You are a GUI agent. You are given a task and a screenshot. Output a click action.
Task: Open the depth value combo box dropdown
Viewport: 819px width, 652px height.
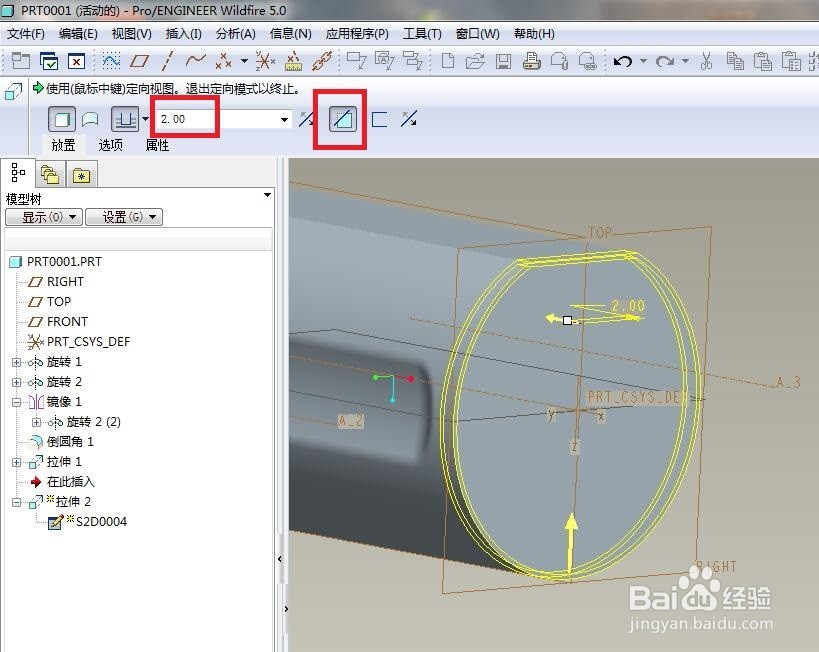pyautogui.click(x=284, y=120)
